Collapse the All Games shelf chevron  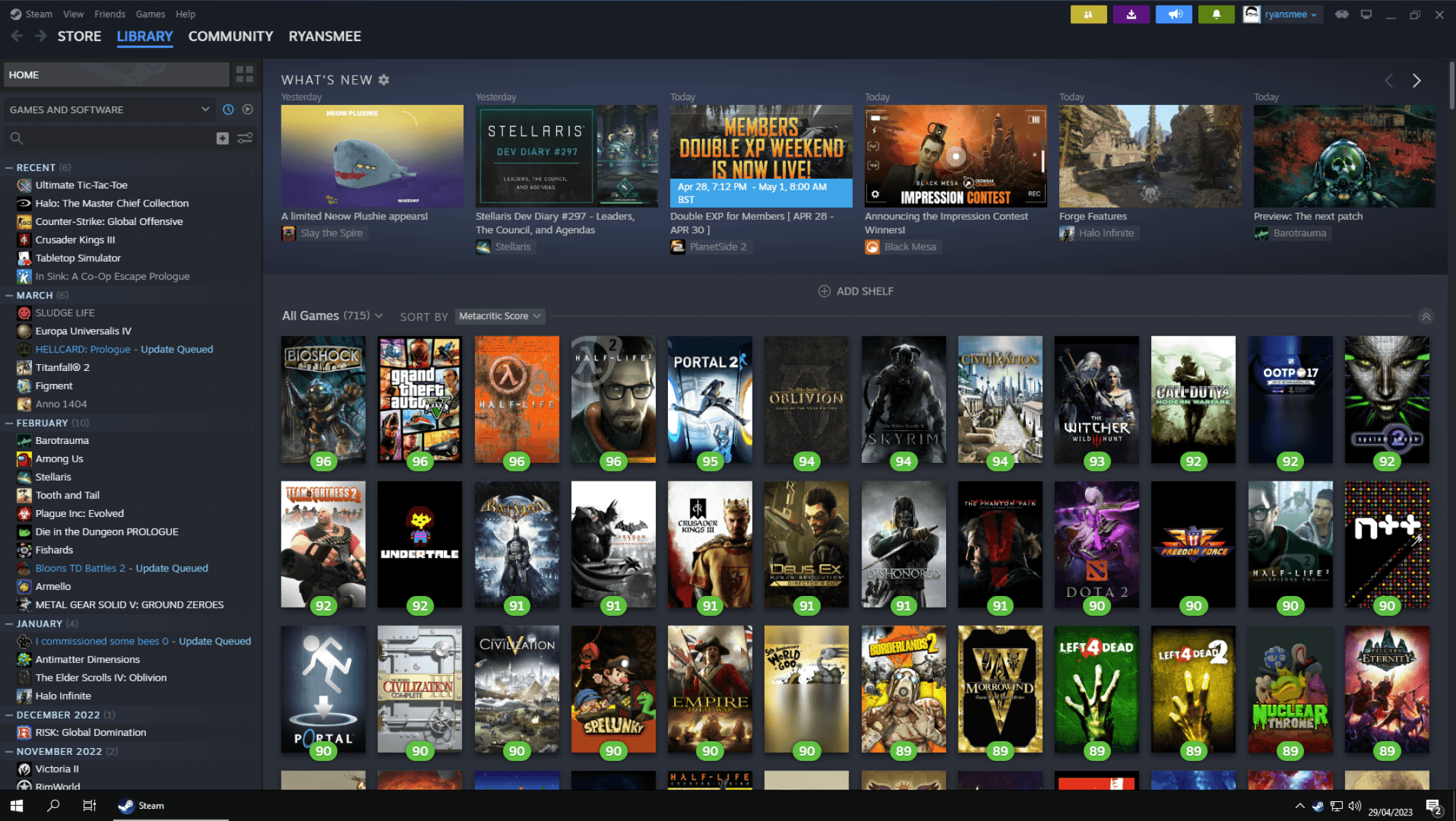click(x=1425, y=316)
